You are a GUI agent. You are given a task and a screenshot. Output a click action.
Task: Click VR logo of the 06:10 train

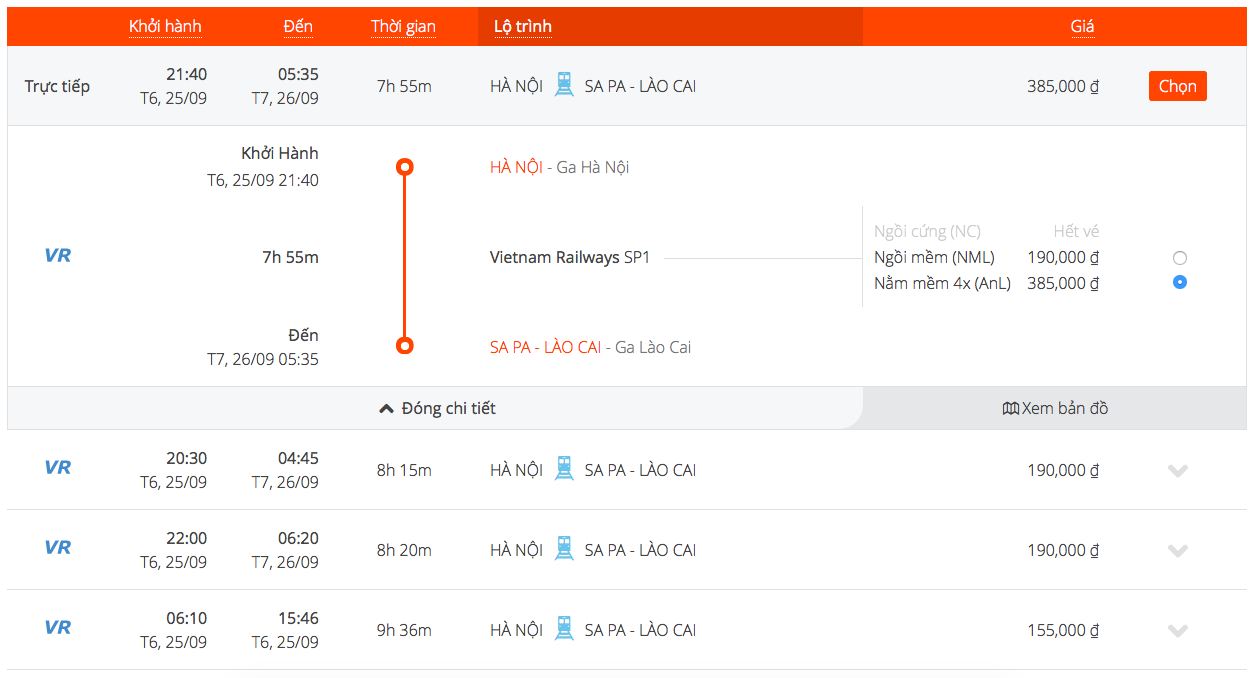click(x=58, y=628)
